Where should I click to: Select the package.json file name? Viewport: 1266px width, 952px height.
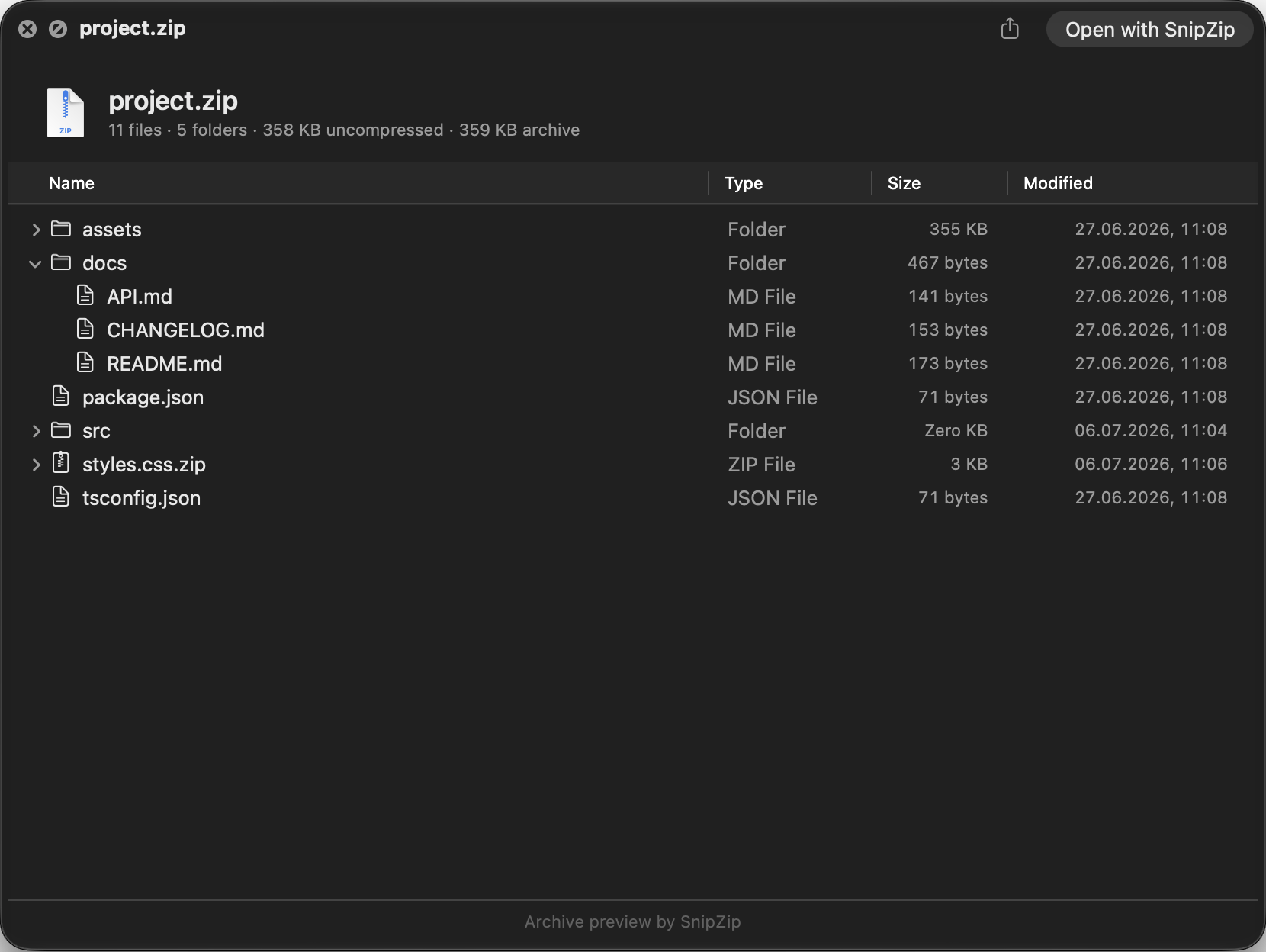[x=143, y=397]
